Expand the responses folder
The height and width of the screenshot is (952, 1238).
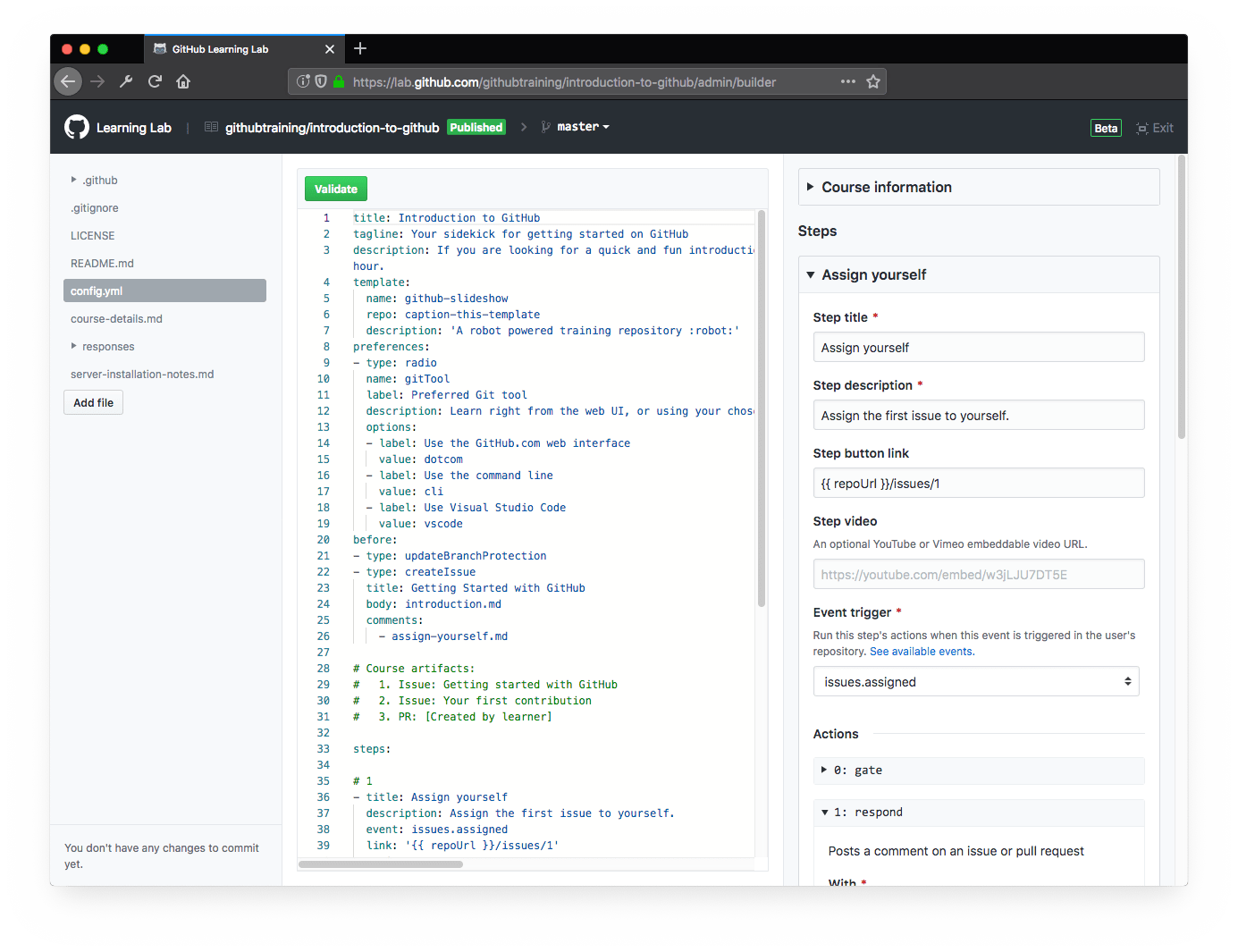click(x=73, y=346)
